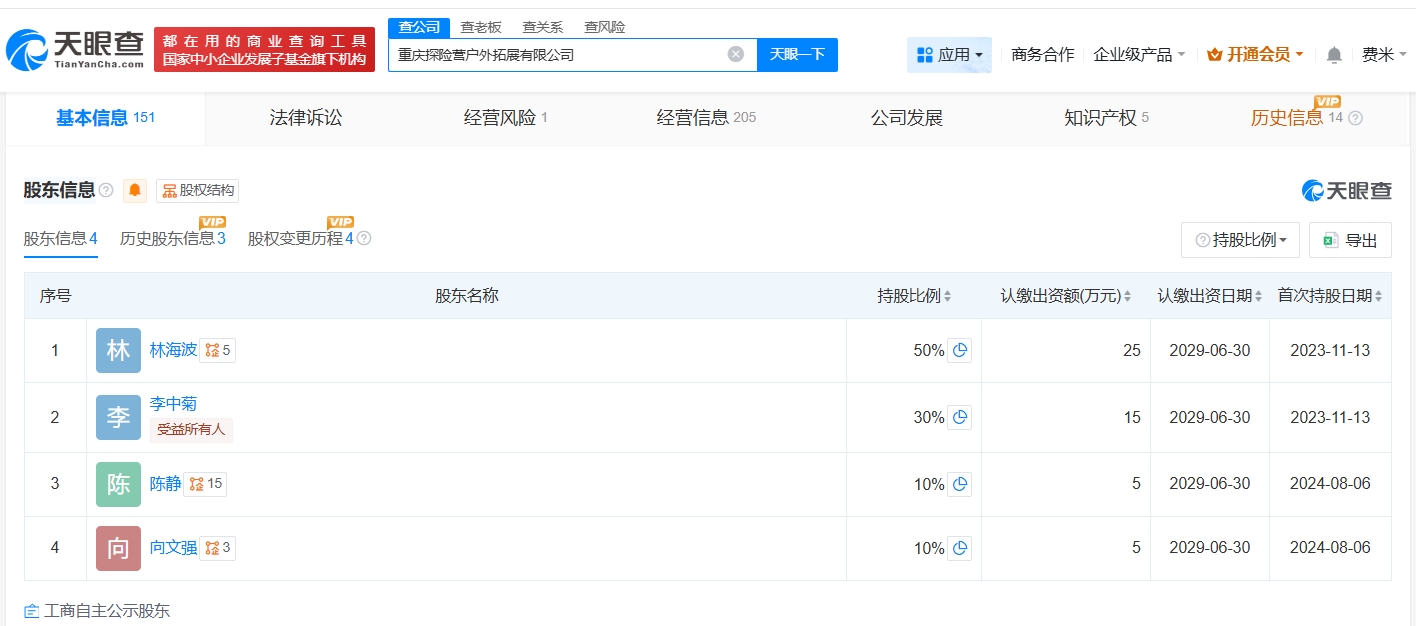Open shareholder link 向文强
This screenshot has height=626, width=1416.
coord(173,548)
